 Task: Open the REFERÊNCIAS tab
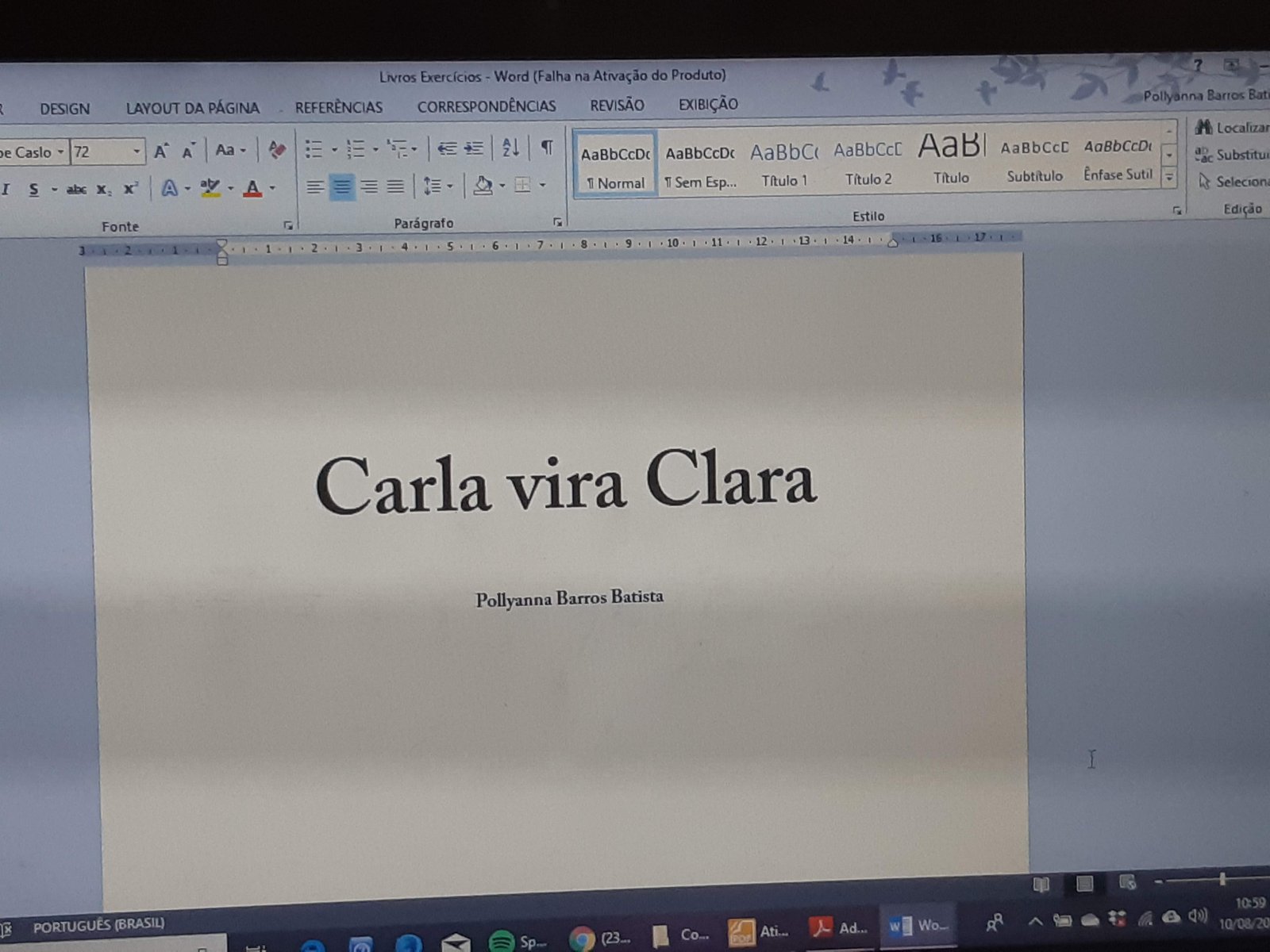pos(339,107)
